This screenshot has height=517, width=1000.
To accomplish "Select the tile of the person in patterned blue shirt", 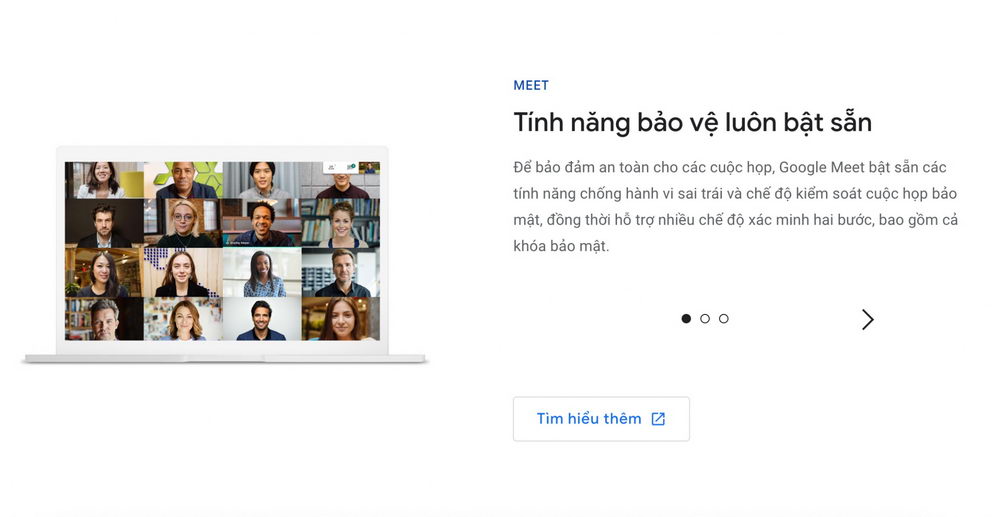I will (261, 272).
